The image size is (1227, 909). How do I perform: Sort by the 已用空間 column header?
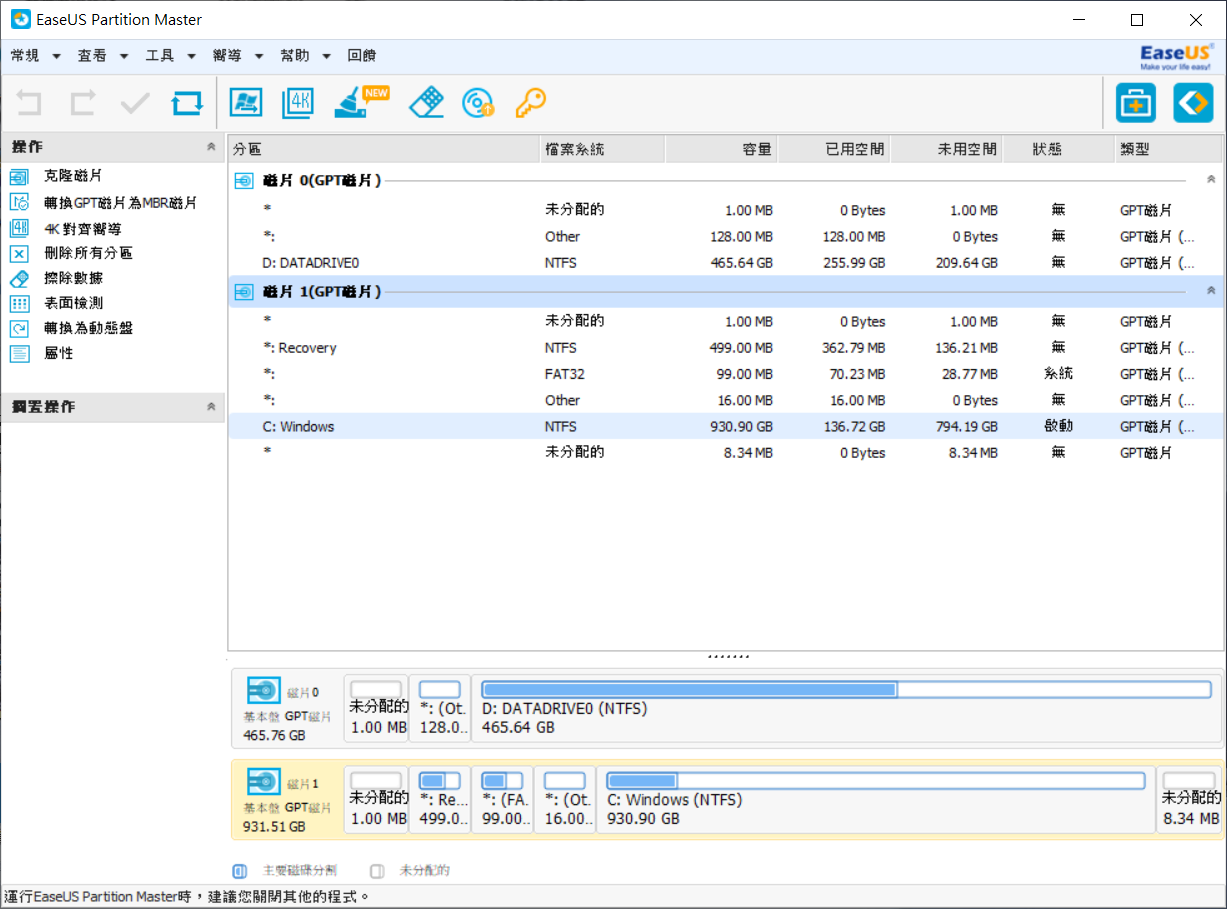[833, 149]
